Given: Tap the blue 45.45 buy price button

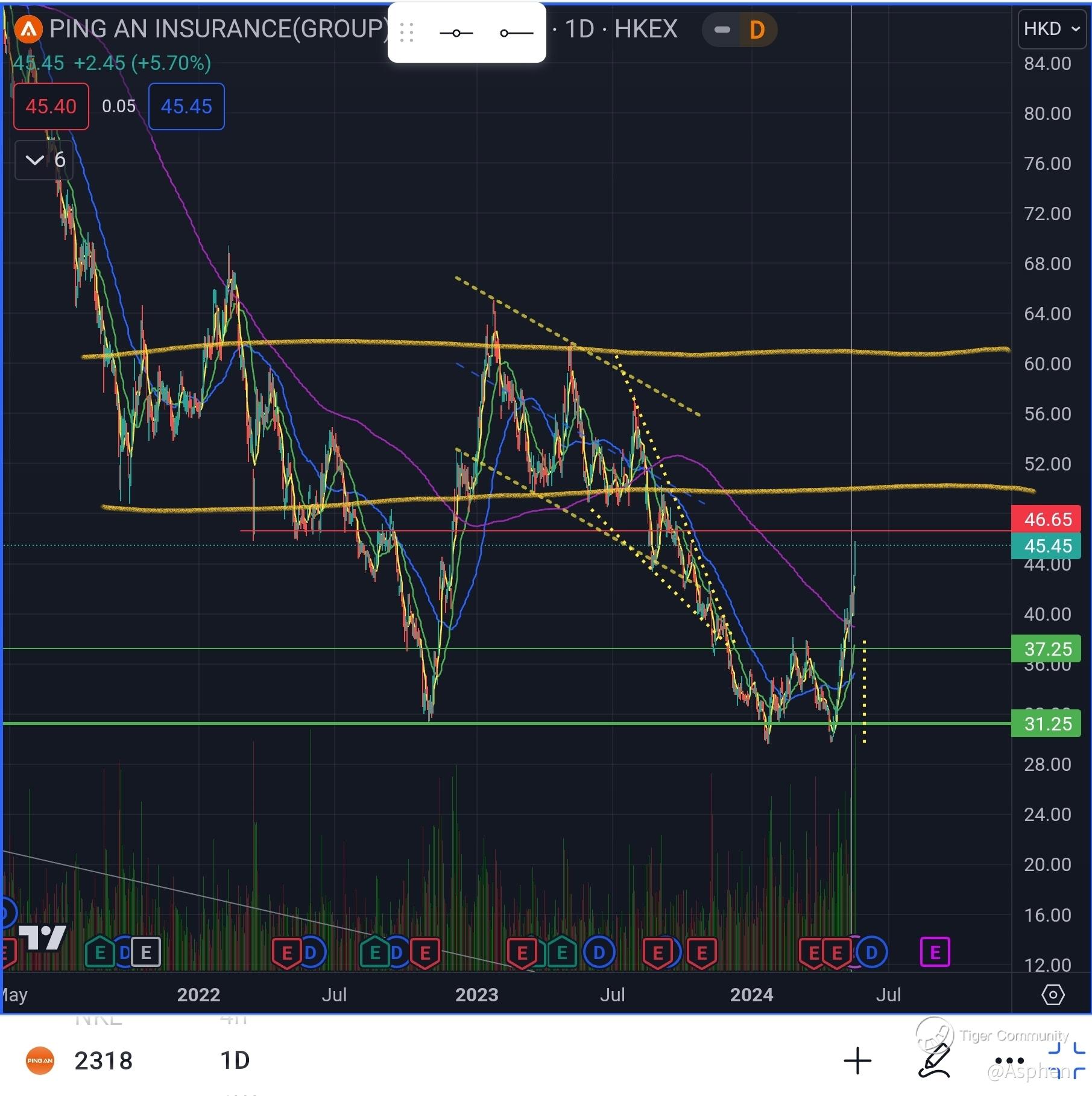Looking at the screenshot, I should point(186,107).
